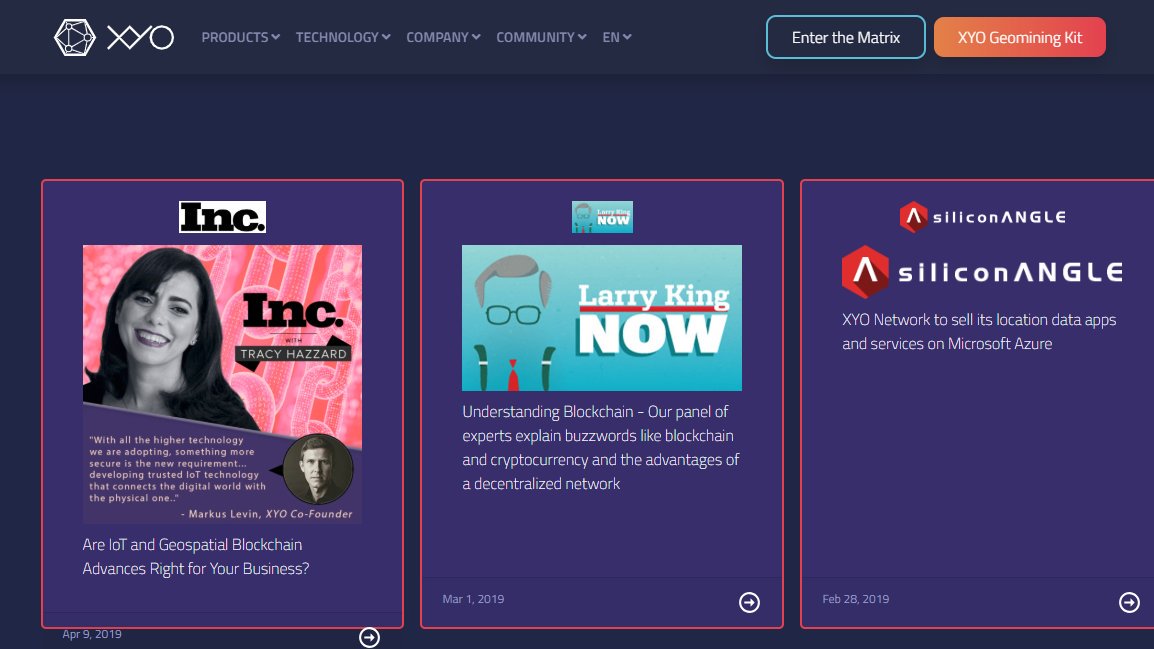Open the Tracy Hazzard Inc. podcast image

[x=222, y=384]
